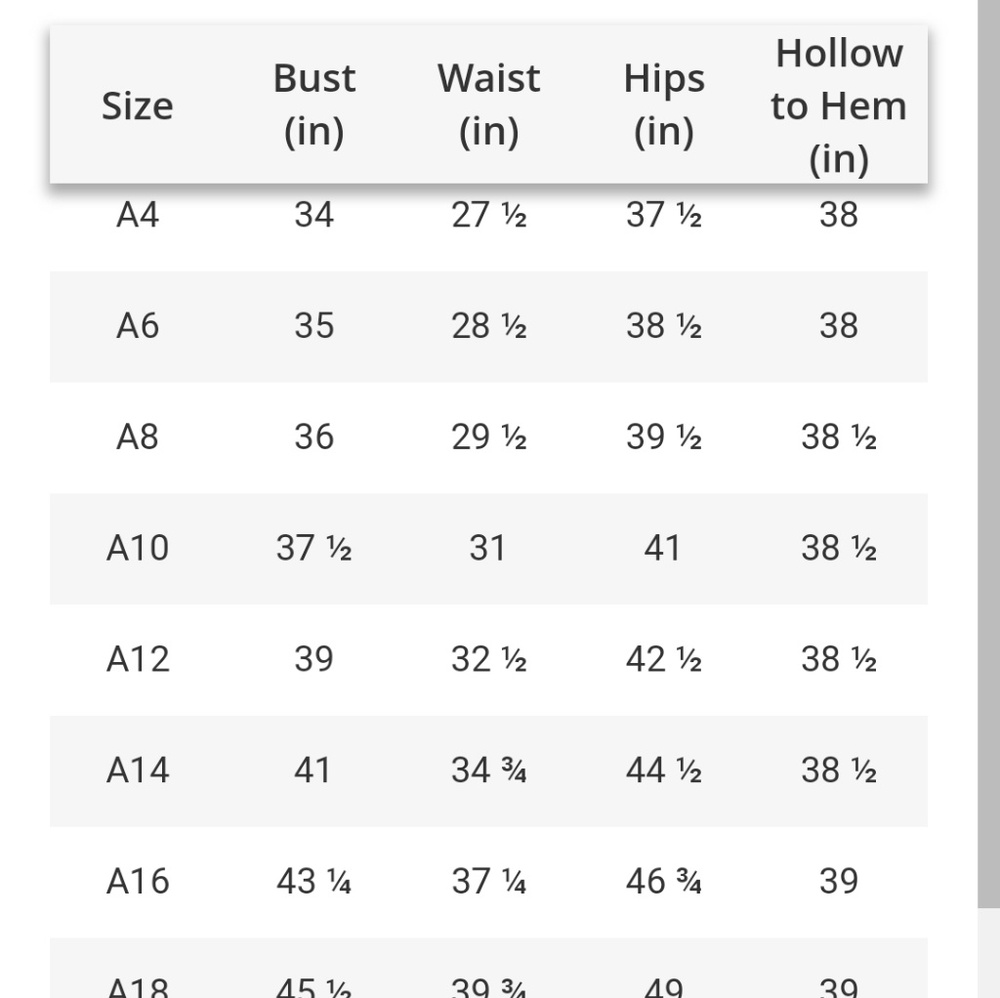Click the A10 bust value 37 ½
Viewport: 1000px width, 998px height.
[314, 548]
